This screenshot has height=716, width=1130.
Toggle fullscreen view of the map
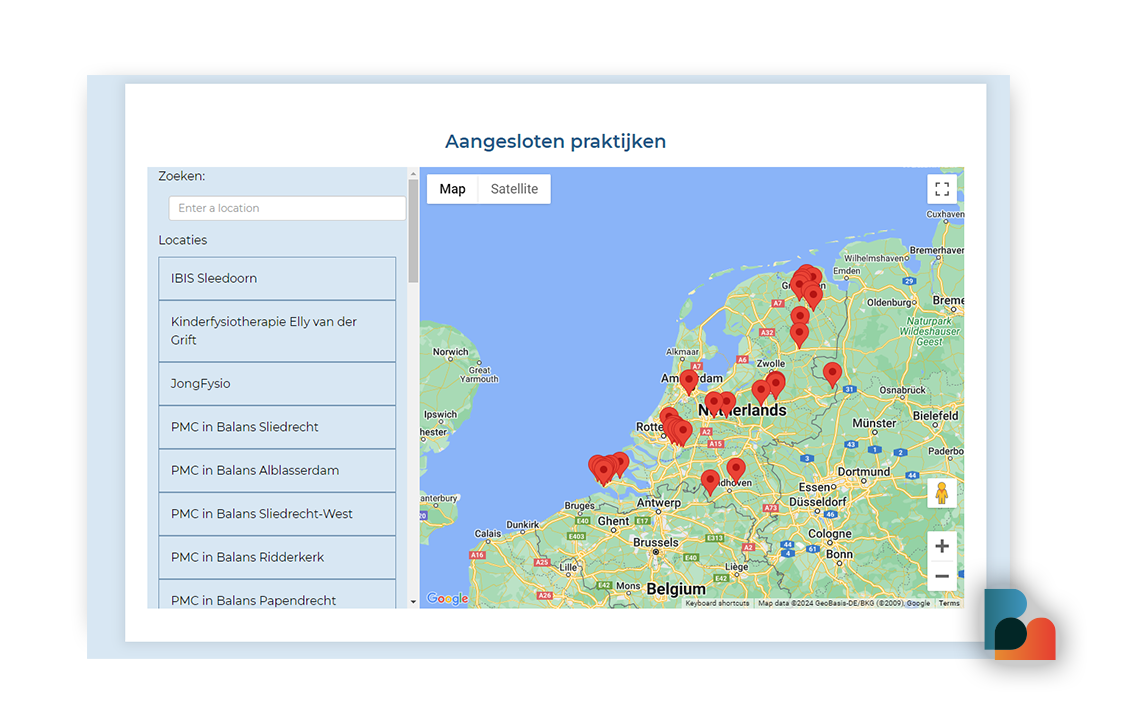[941, 189]
